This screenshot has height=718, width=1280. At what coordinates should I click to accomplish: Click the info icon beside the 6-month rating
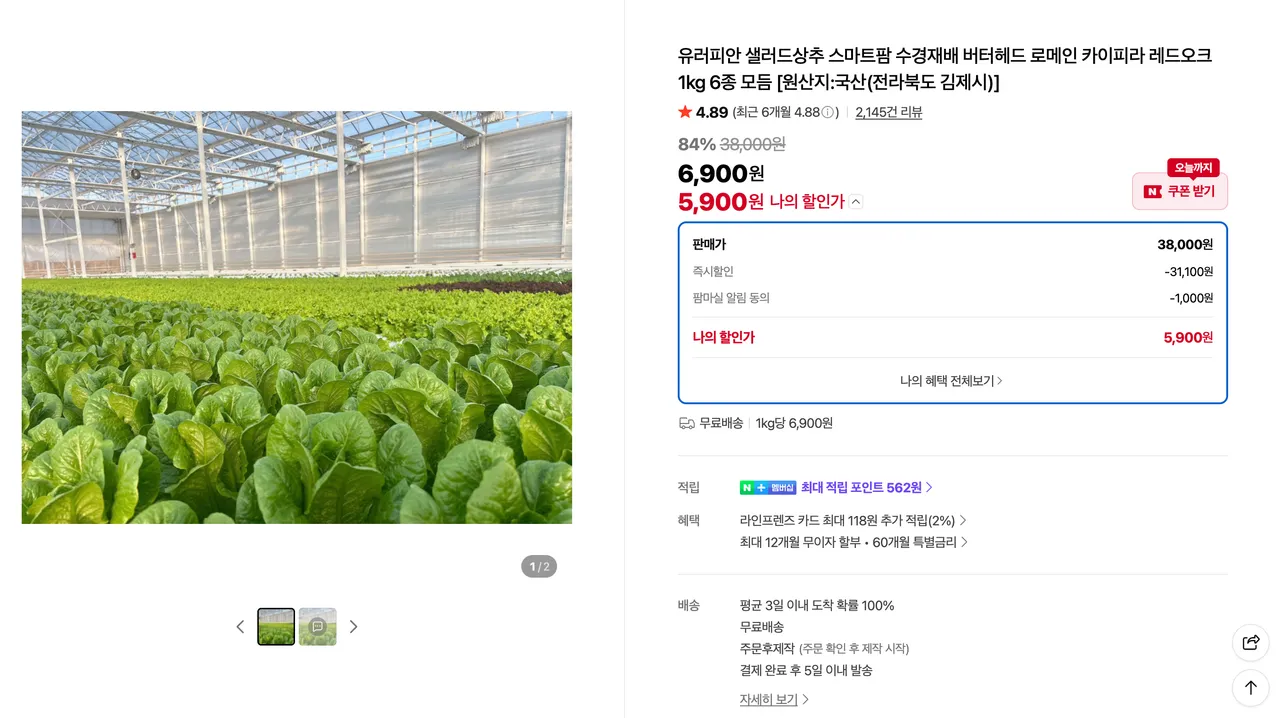click(828, 113)
